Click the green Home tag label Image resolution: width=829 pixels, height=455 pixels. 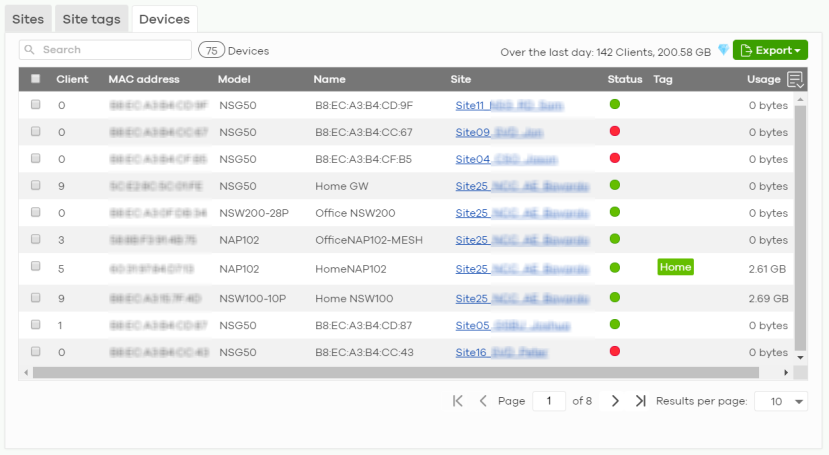[x=675, y=267]
